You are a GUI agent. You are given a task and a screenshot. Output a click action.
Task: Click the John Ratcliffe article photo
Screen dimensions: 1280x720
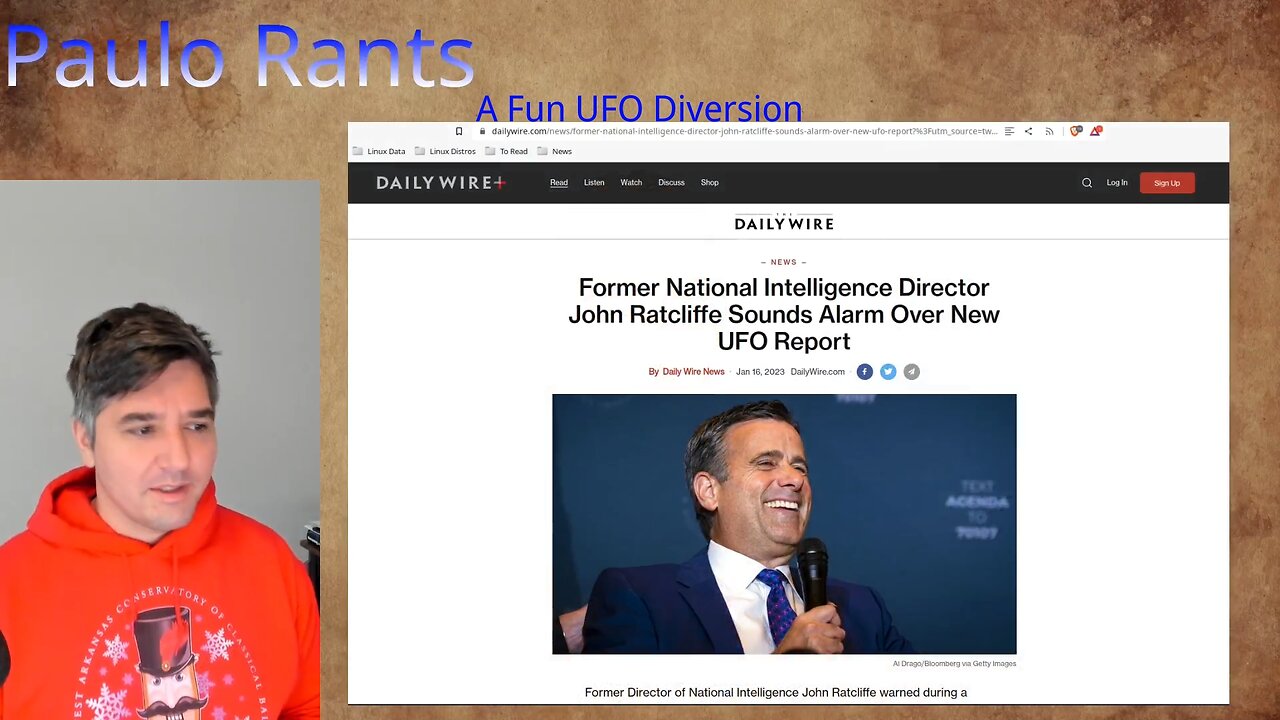click(784, 524)
